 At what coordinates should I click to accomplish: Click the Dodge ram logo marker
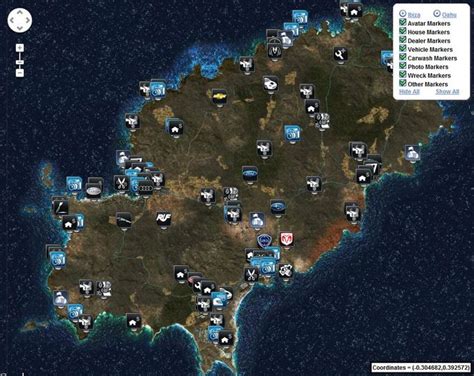[286, 239]
